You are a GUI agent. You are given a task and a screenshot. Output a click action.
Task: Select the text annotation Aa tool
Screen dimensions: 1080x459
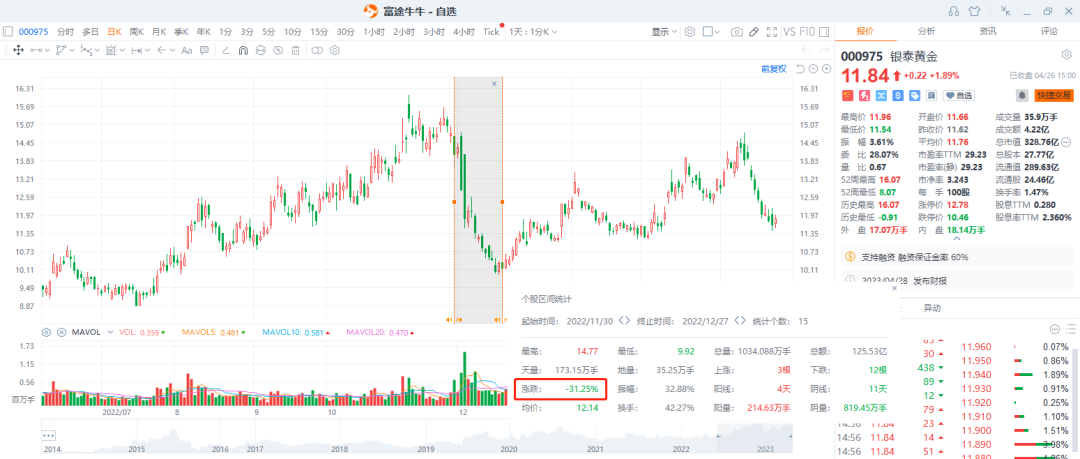pos(187,50)
